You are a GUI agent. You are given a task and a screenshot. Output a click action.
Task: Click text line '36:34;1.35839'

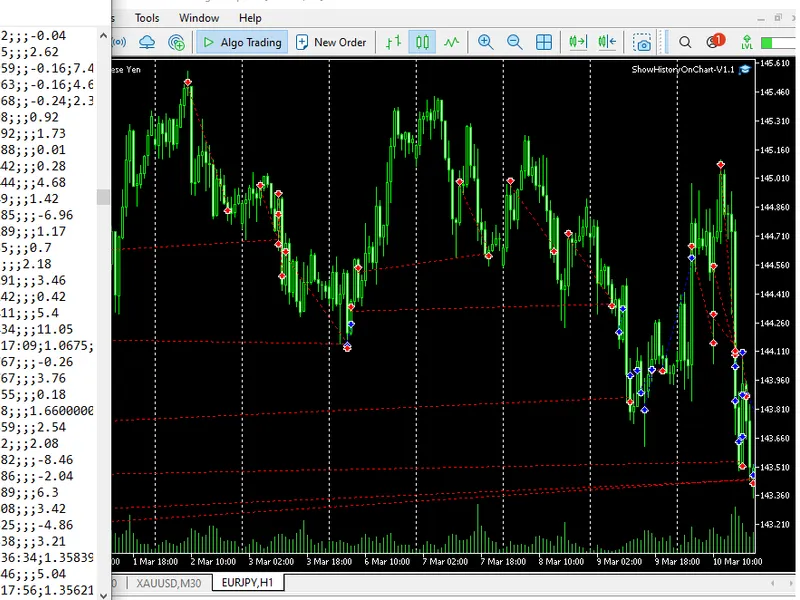click(x=46, y=558)
